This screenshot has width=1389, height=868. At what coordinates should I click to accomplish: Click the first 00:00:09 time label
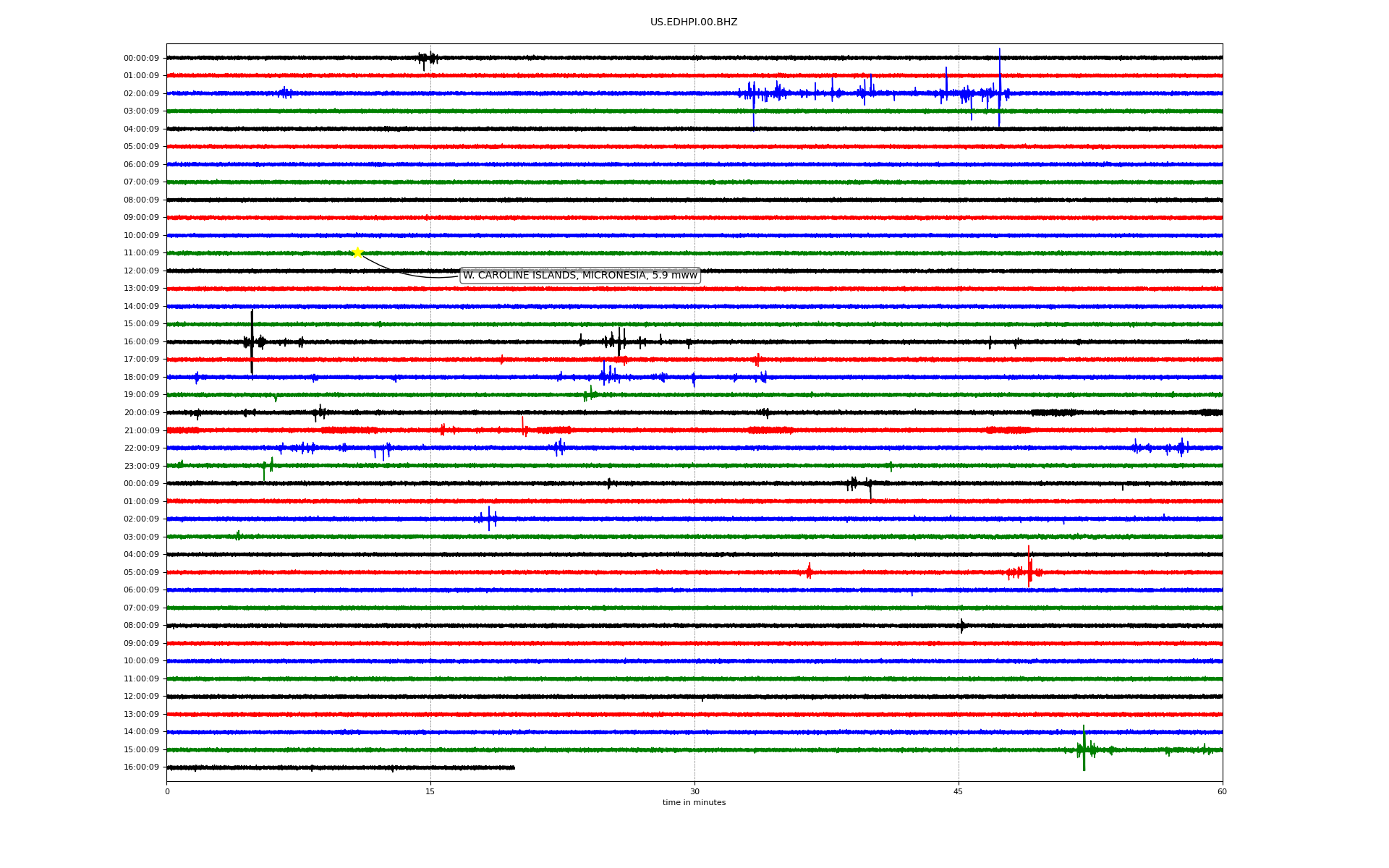(x=141, y=59)
